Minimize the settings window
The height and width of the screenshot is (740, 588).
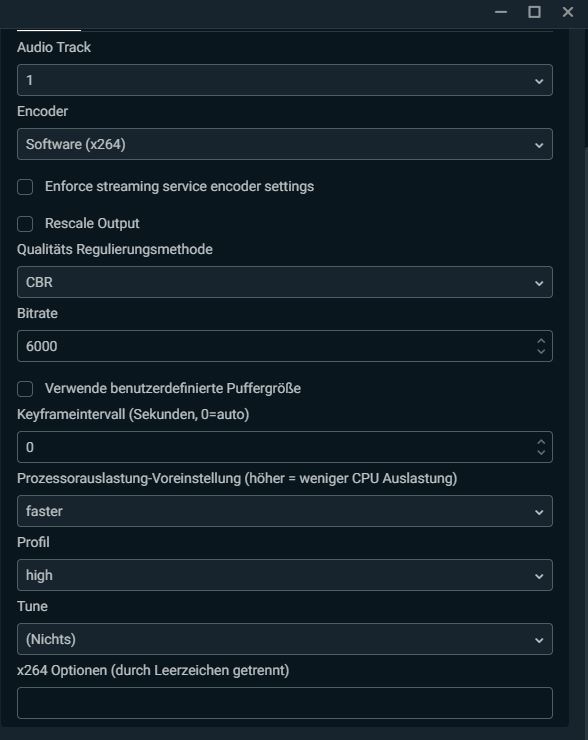click(501, 12)
